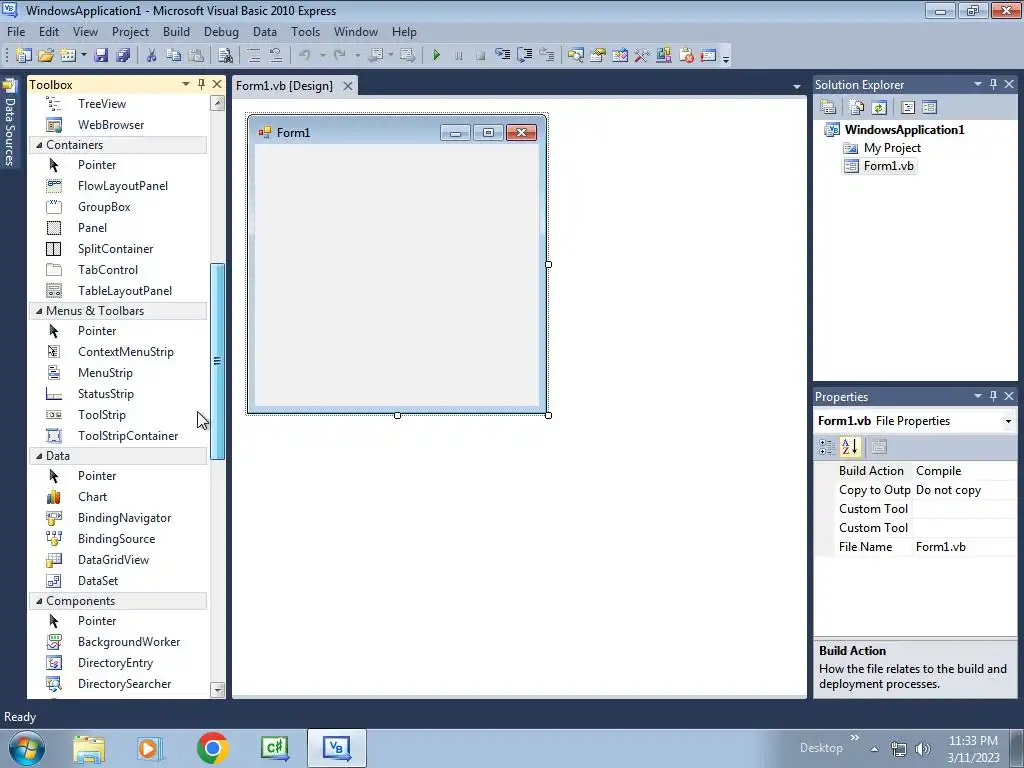
Task: Select the FlowLayoutPanel control in Toolbox
Action: [x=118, y=186]
